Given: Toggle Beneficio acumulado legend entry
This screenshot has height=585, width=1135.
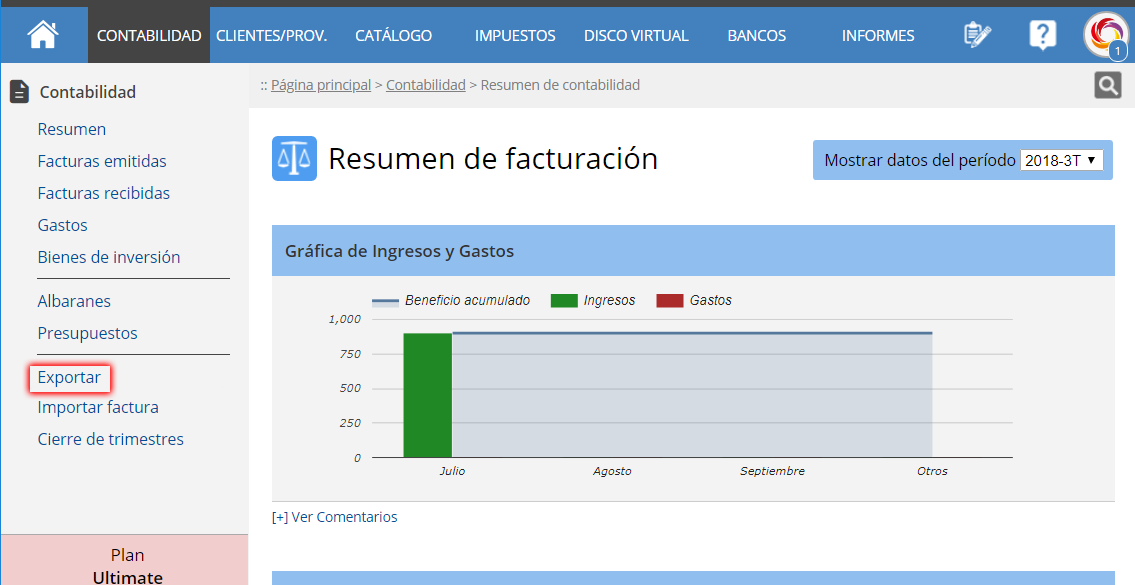Looking at the screenshot, I should [451, 300].
